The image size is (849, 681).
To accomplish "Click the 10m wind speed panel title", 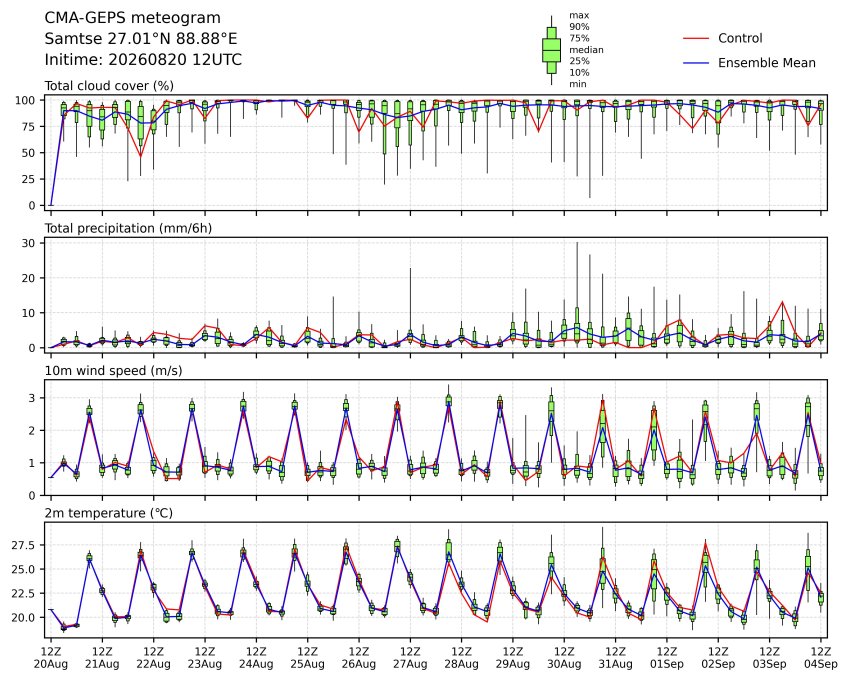I will click(x=113, y=371).
